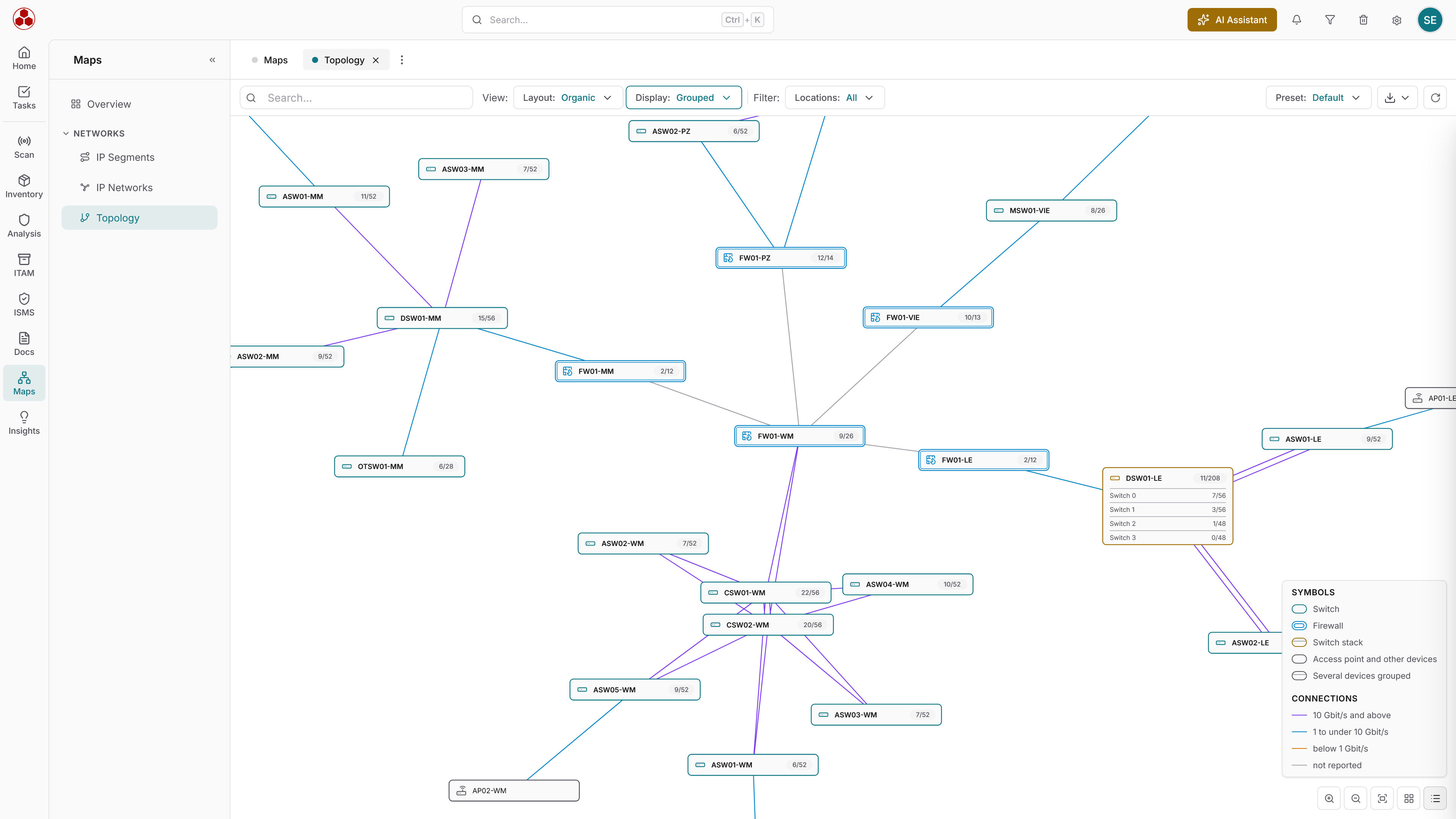Click Switch 3 row in DSW01-LE stack
The image size is (1456, 819).
(x=1167, y=538)
